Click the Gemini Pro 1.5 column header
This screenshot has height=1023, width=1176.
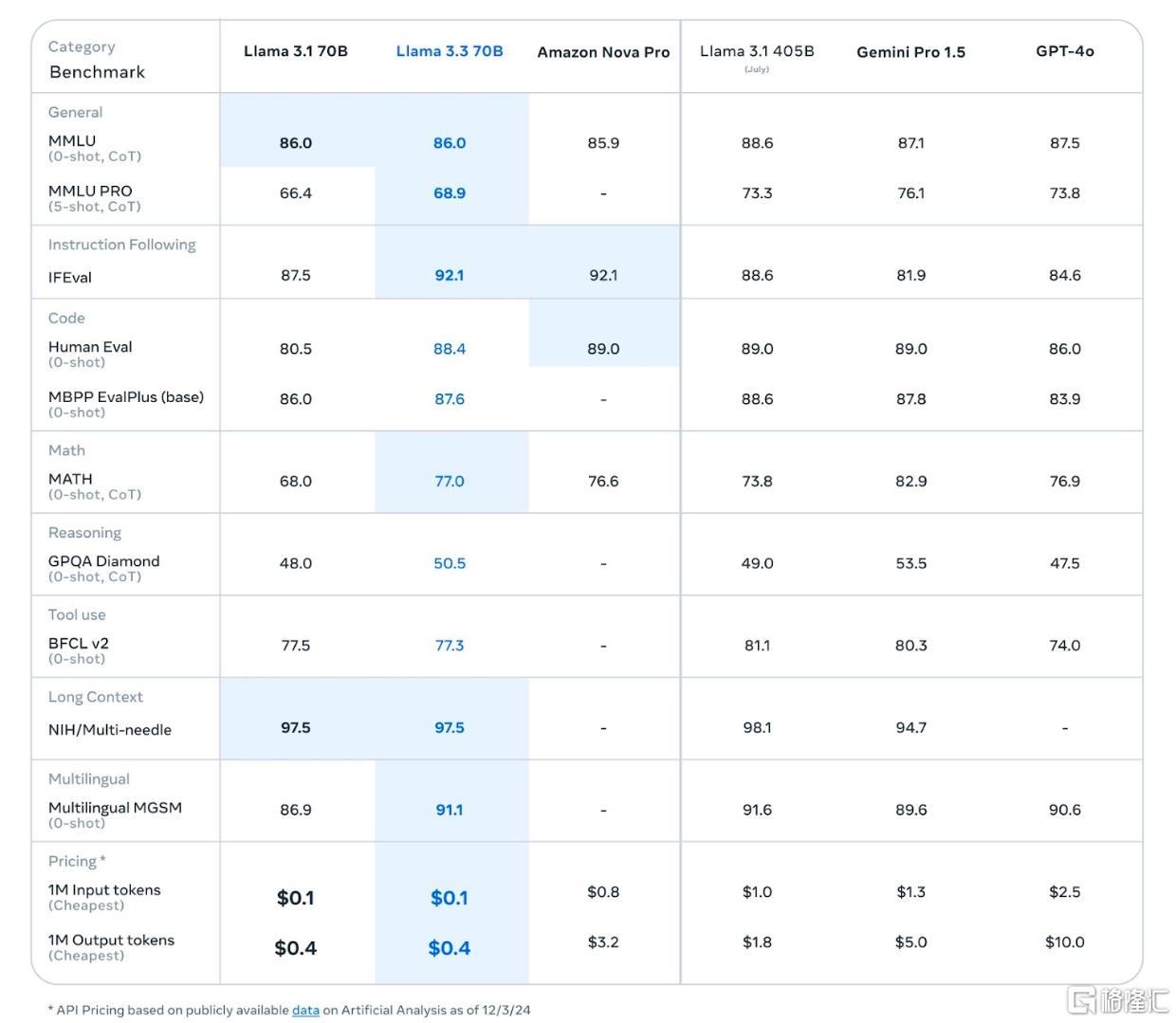(910, 52)
